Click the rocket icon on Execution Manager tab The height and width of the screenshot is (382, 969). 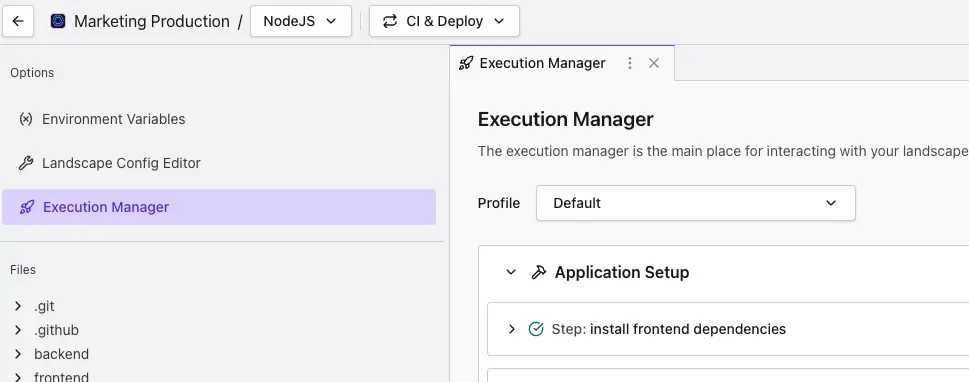(466, 63)
